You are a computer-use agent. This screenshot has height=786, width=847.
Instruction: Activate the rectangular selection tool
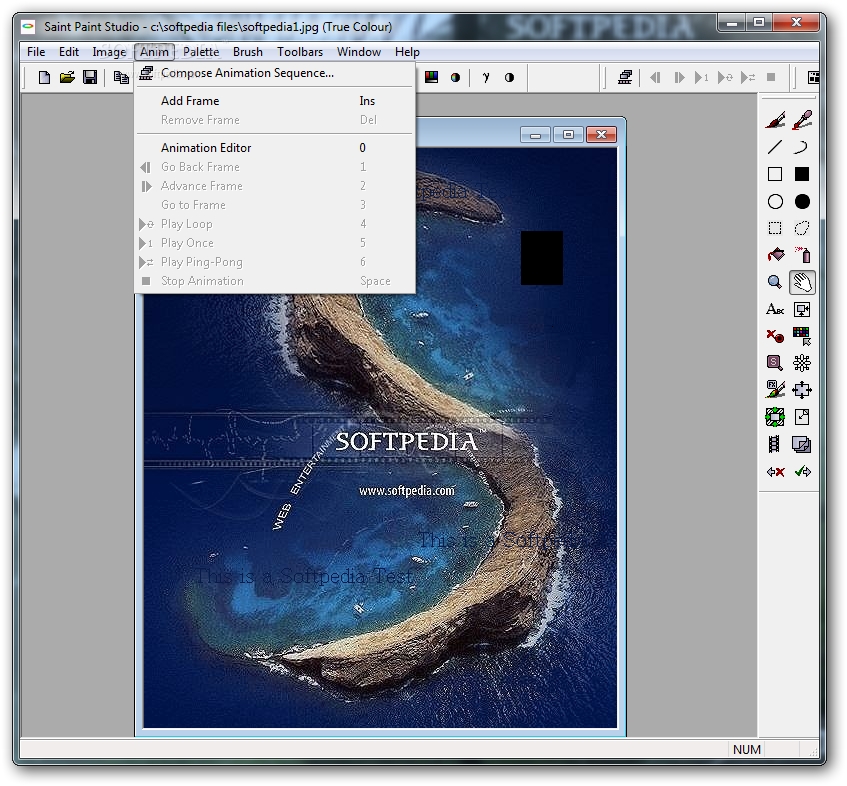[775, 228]
